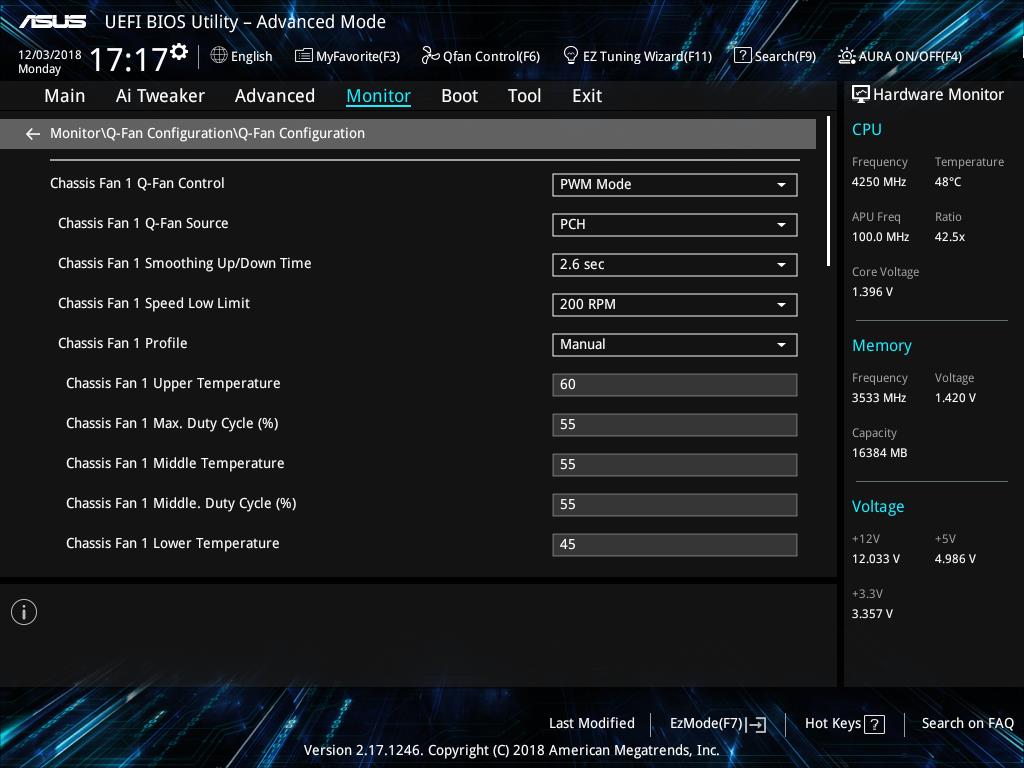Select the Chassis Fan 1 Profile label
Viewport: 1024px width, 768px height.
click(123, 343)
